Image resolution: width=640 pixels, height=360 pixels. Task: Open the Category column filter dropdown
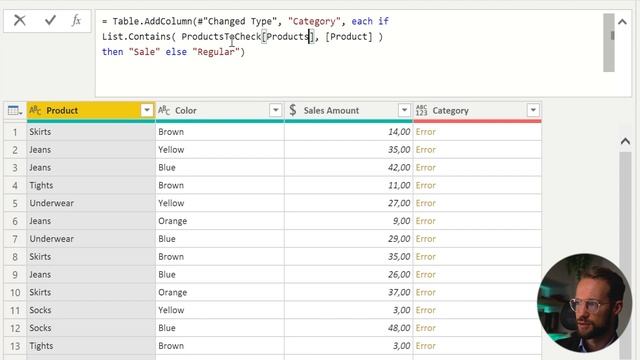click(x=533, y=110)
